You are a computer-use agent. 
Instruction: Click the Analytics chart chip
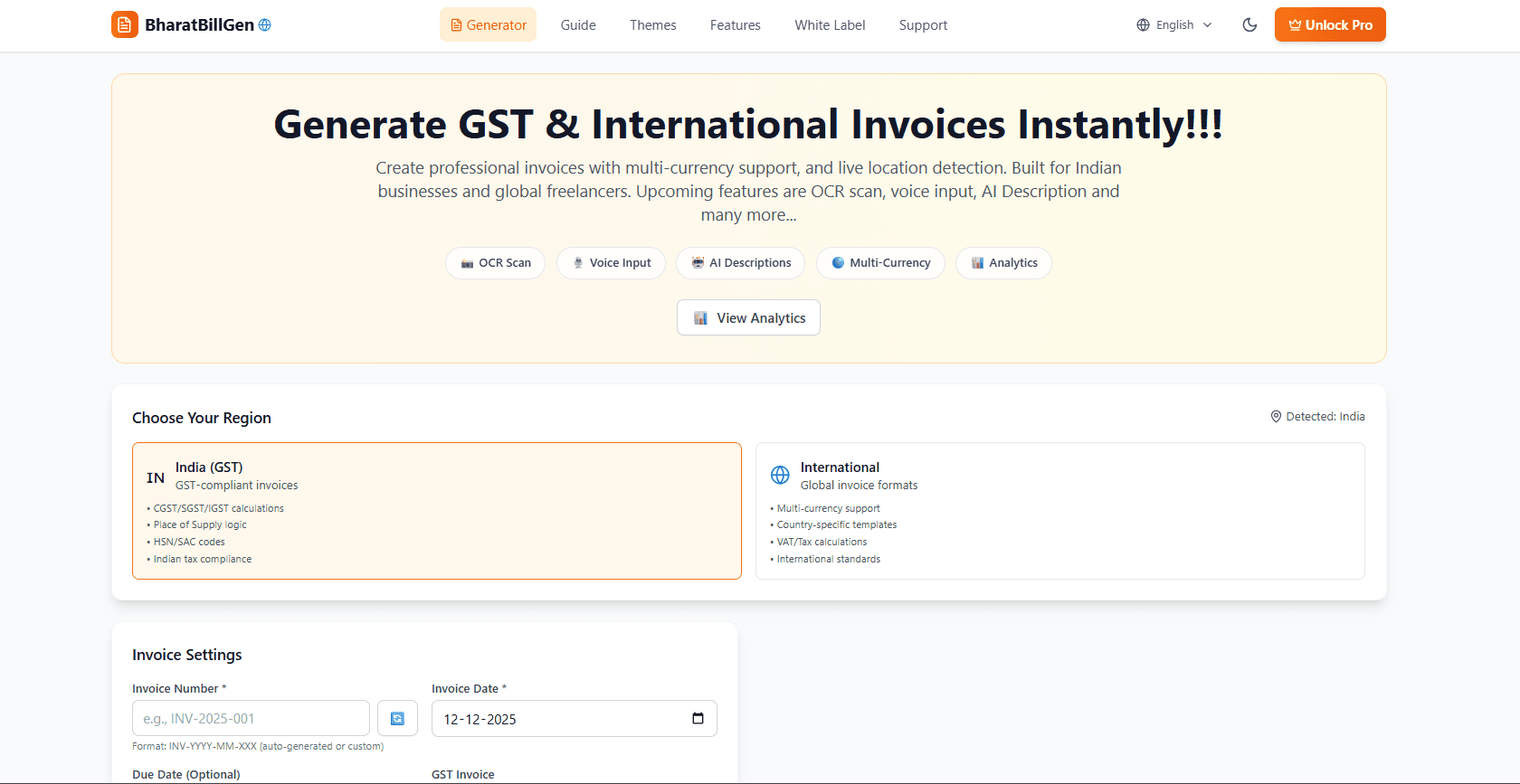[x=1003, y=263]
